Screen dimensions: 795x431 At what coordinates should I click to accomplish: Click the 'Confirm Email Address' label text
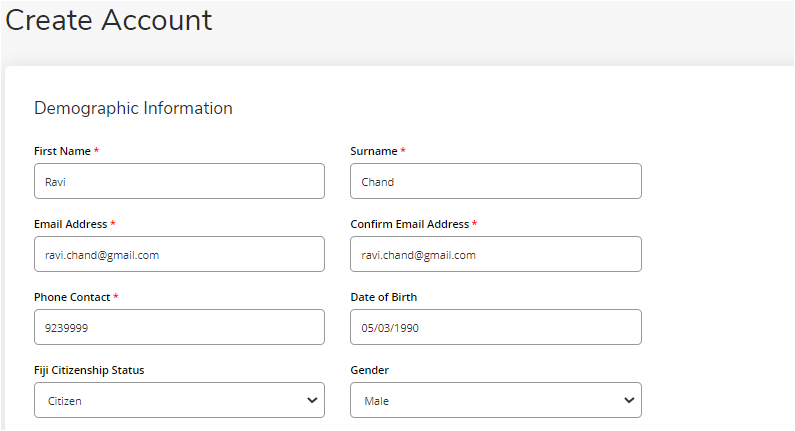410,224
